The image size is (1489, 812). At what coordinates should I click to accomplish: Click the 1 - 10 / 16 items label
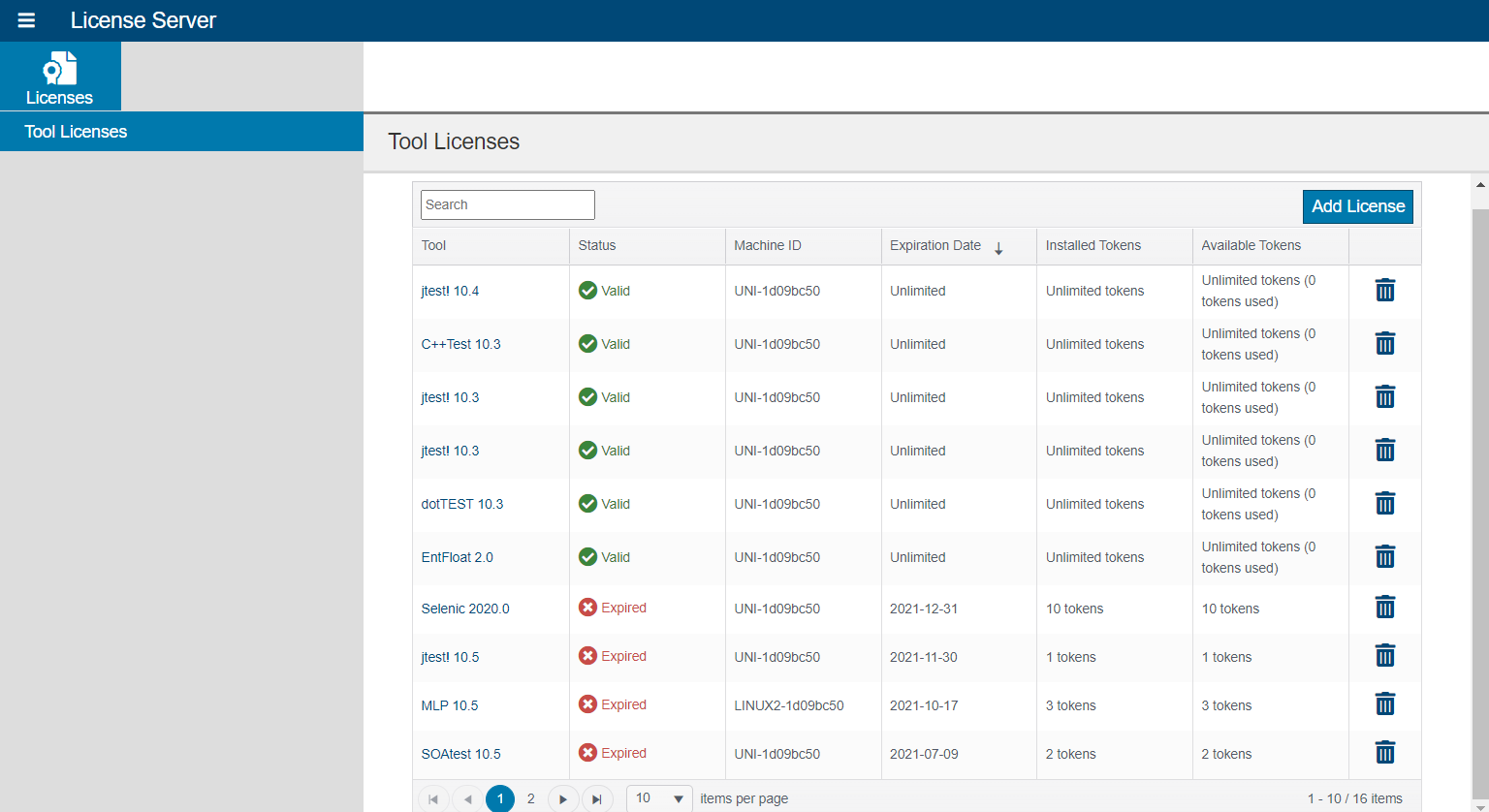coord(1355,798)
